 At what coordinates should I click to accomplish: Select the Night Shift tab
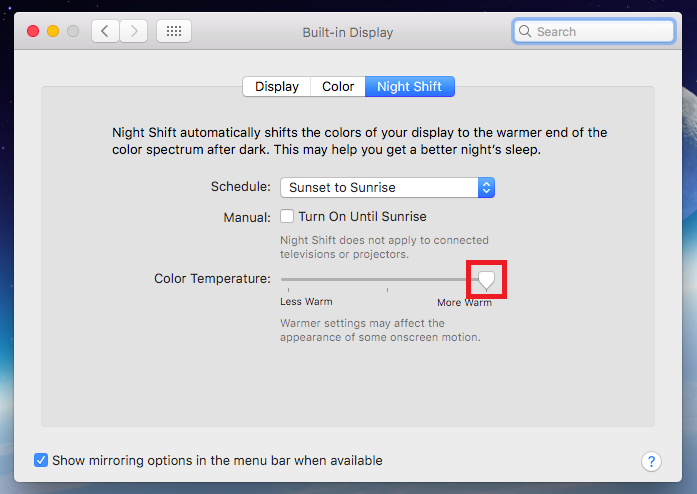410,86
